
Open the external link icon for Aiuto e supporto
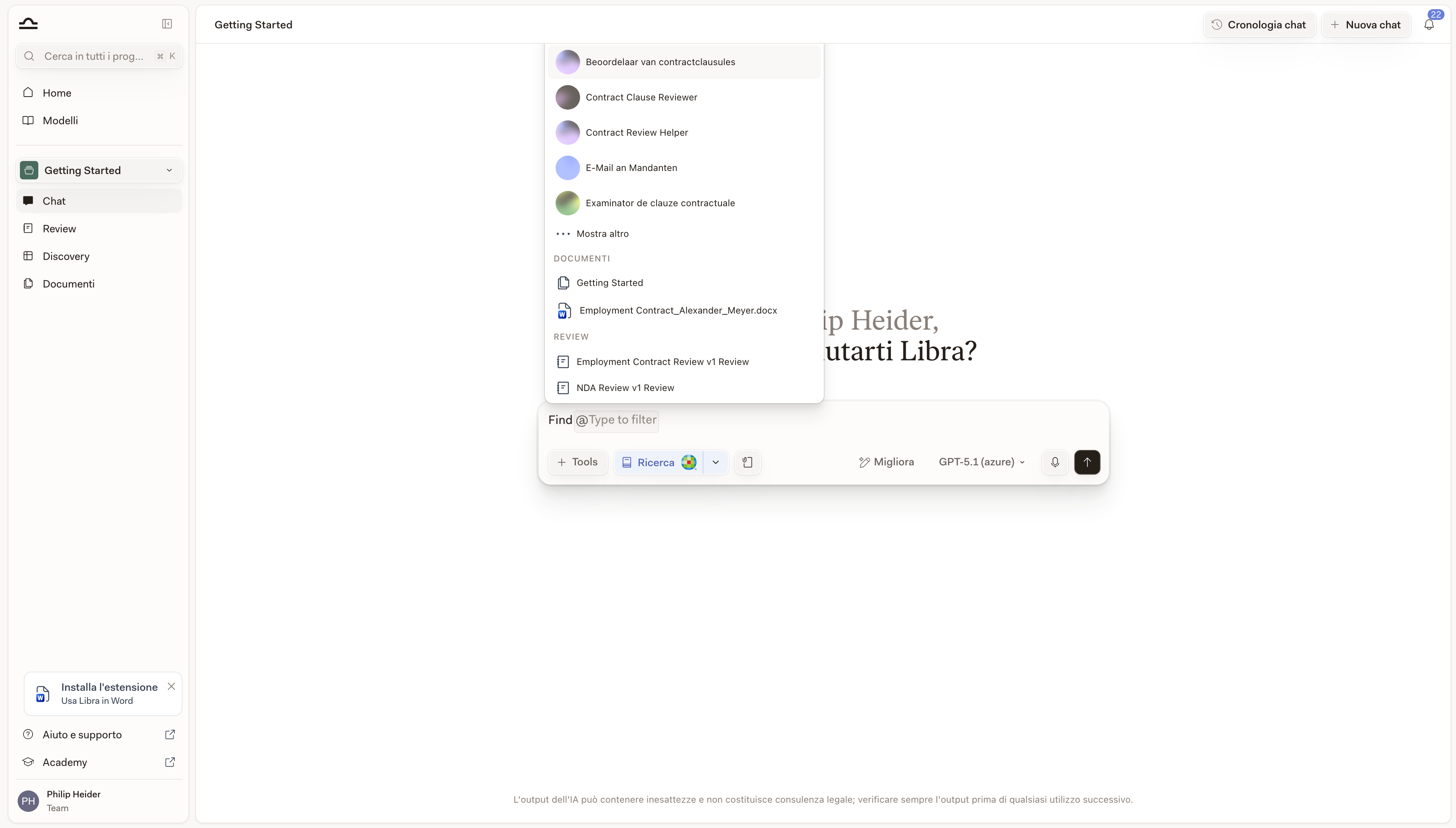tap(170, 735)
